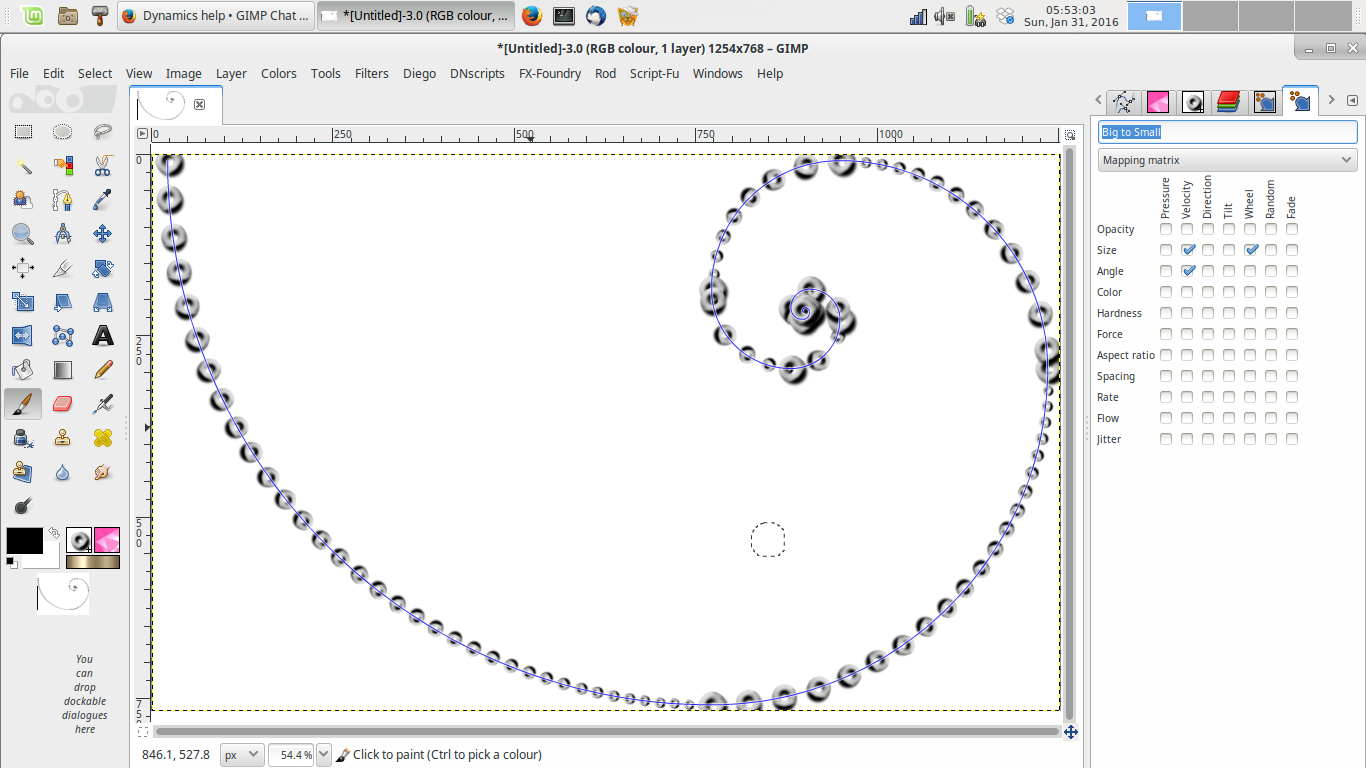Pick the Clone stamp tool

(62, 438)
